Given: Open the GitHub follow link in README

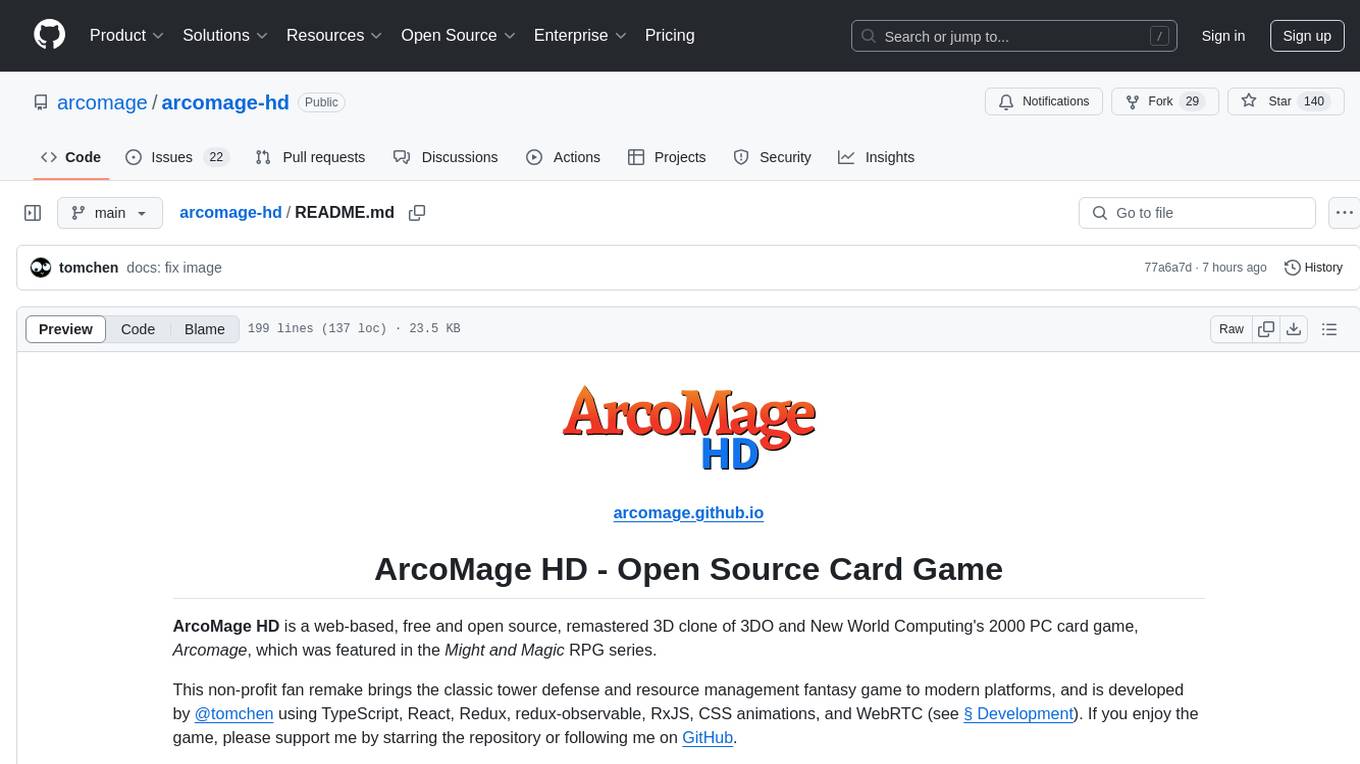Looking at the screenshot, I should tap(708, 738).
